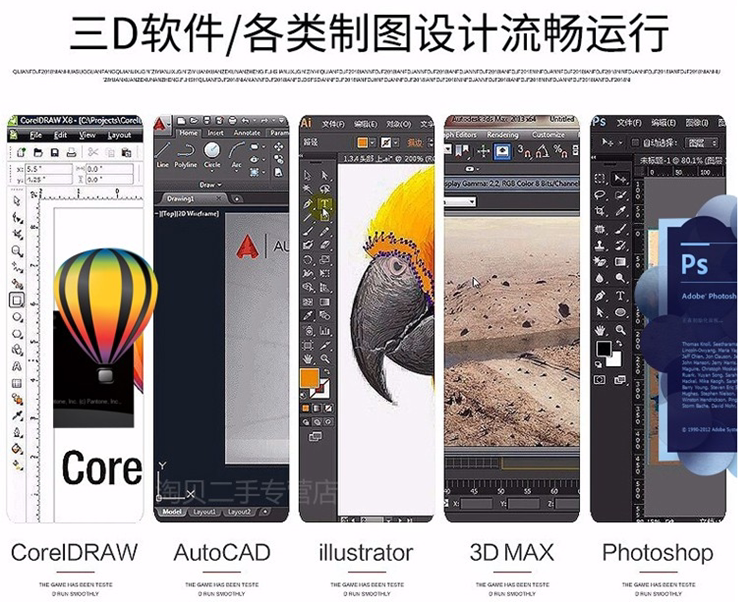This screenshot has height=602, width=750.
Task: Toggle Quick Mask mode icon in Photoshop
Action: coord(599,380)
